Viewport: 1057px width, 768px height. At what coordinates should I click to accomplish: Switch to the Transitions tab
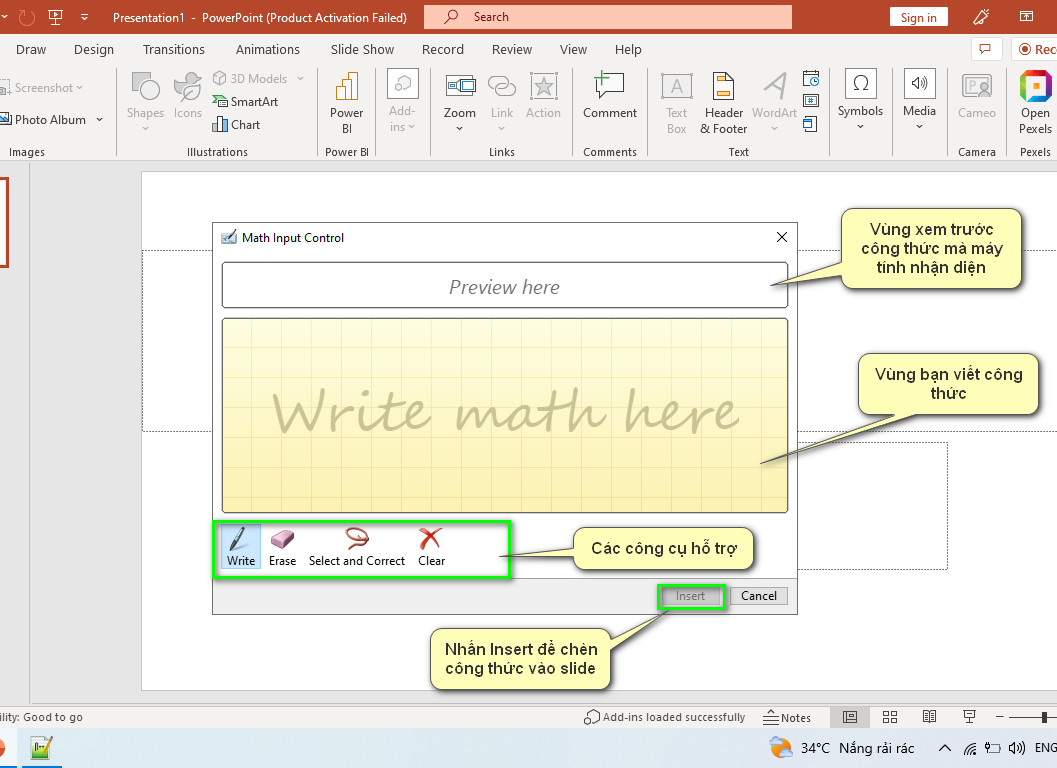coord(173,49)
